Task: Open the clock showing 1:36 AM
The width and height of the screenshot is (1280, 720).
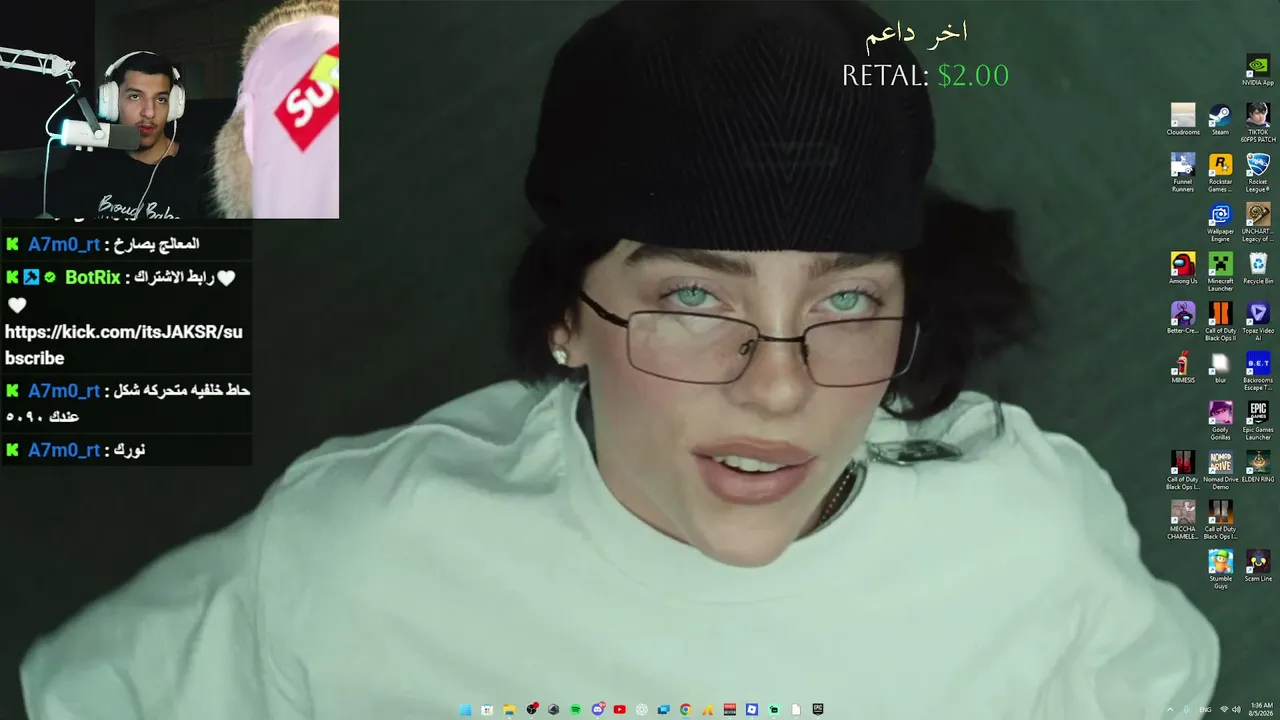Action: tap(1261, 710)
